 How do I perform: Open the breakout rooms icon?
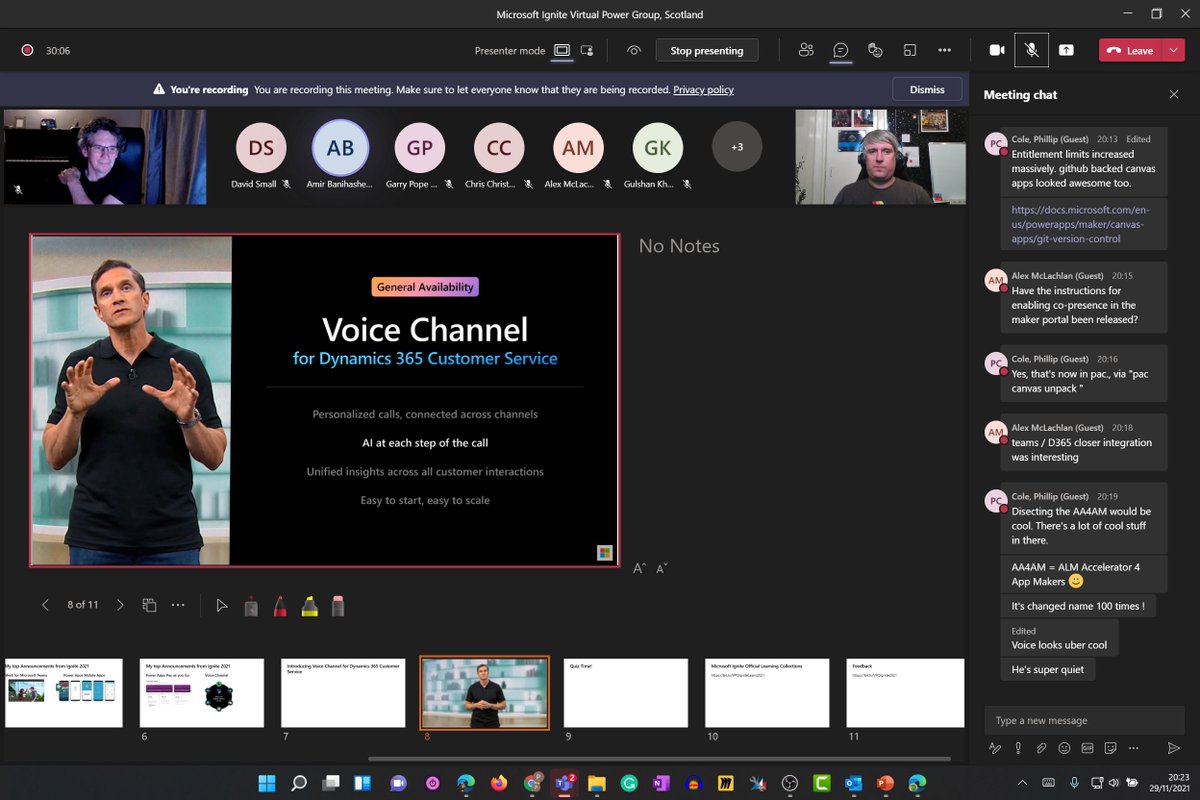coord(910,50)
